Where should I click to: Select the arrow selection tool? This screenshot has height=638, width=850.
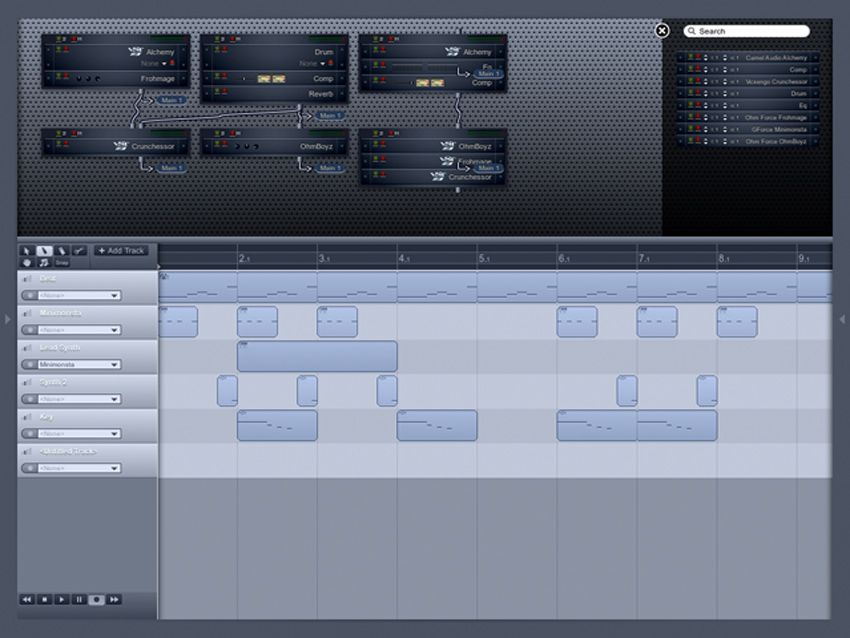click(26, 250)
